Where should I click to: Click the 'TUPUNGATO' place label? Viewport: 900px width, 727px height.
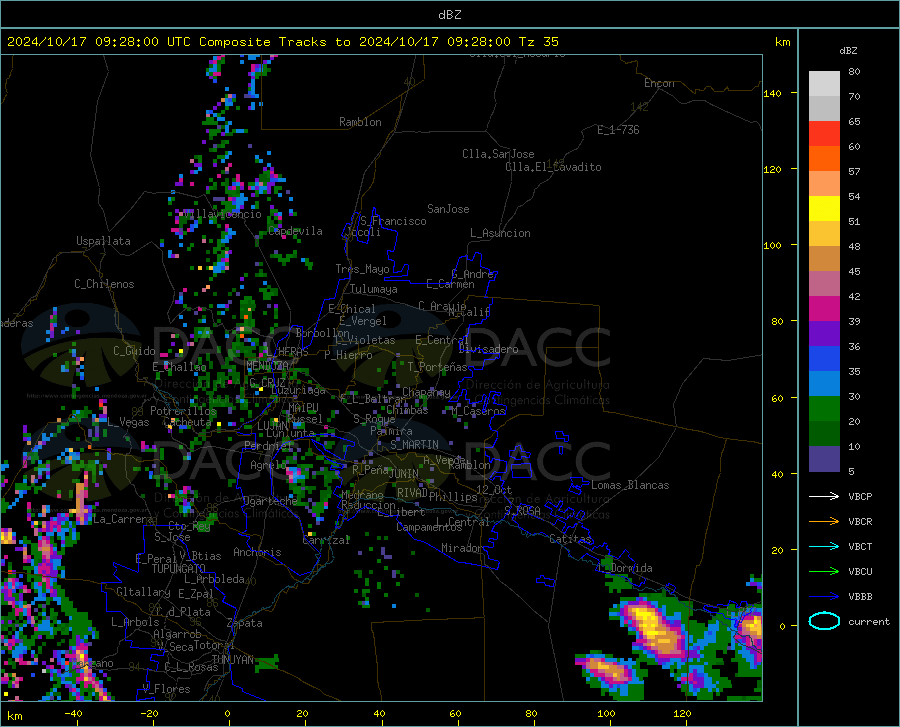click(x=179, y=569)
